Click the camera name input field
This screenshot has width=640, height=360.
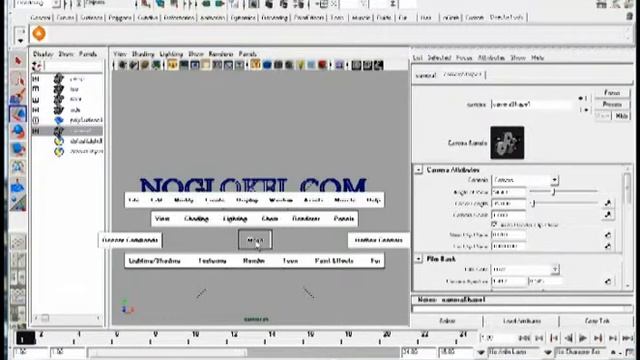click(532, 104)
